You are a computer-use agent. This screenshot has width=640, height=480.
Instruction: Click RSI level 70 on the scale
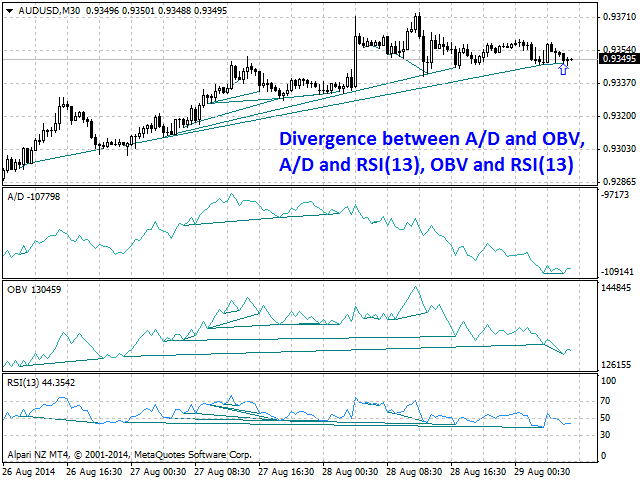(605, 401)
